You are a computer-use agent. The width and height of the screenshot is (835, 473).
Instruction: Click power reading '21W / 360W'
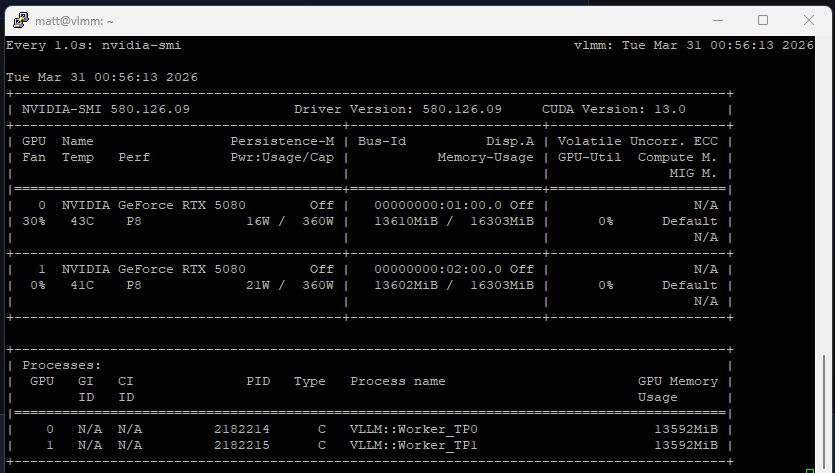pos(290,285)
